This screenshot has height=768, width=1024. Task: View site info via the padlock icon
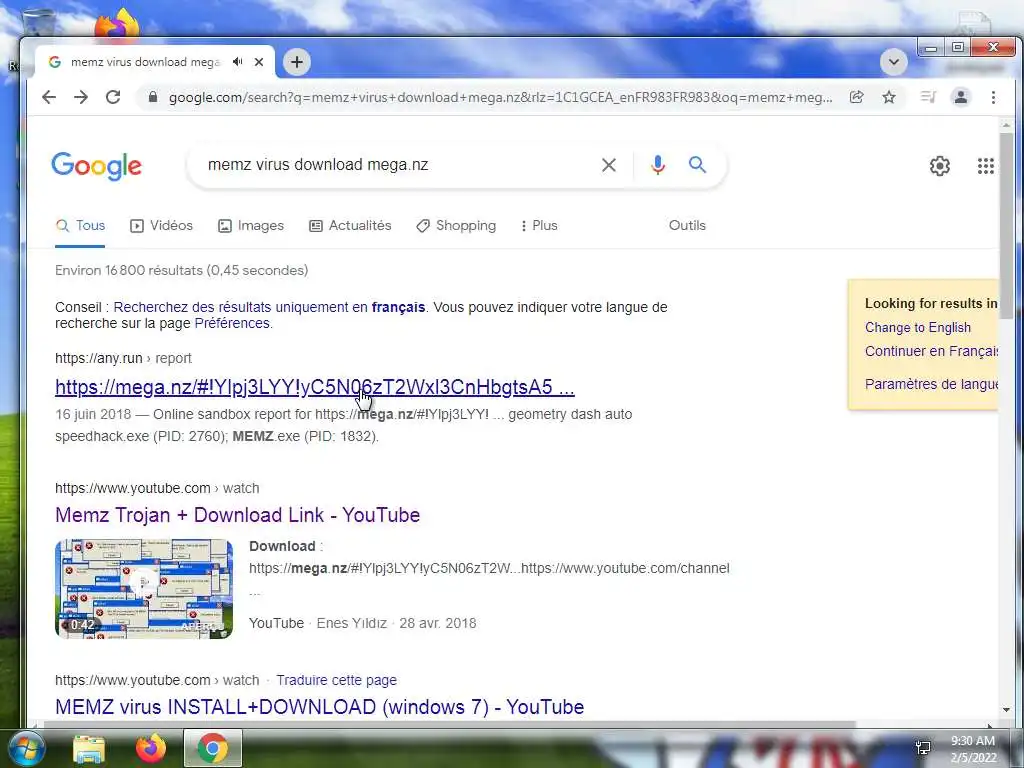coord(153,97)
